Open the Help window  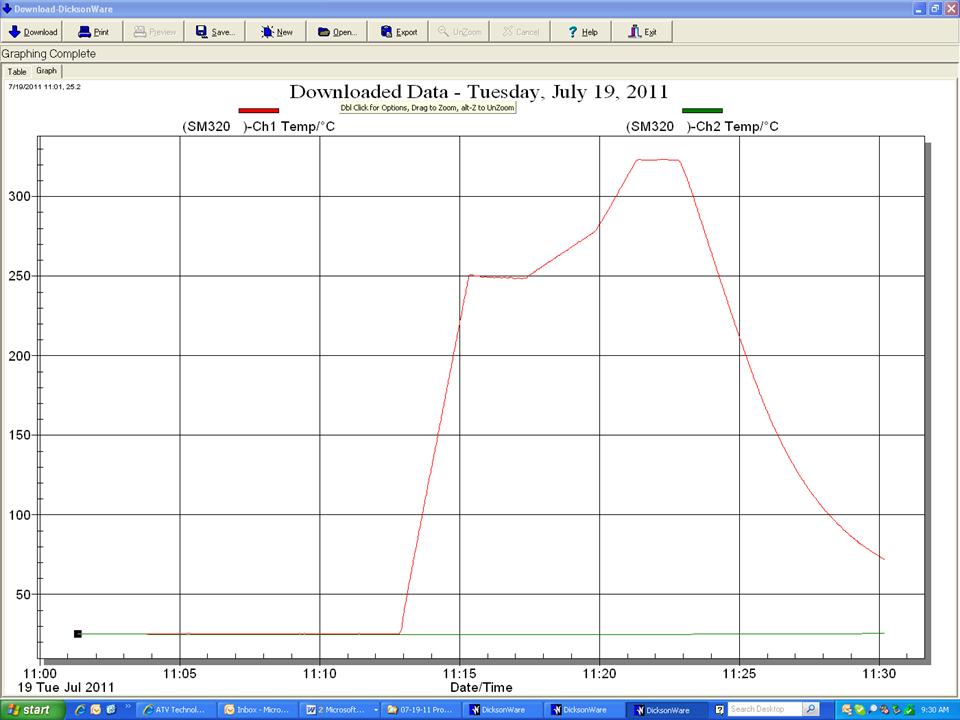click(x=582, y=32)
